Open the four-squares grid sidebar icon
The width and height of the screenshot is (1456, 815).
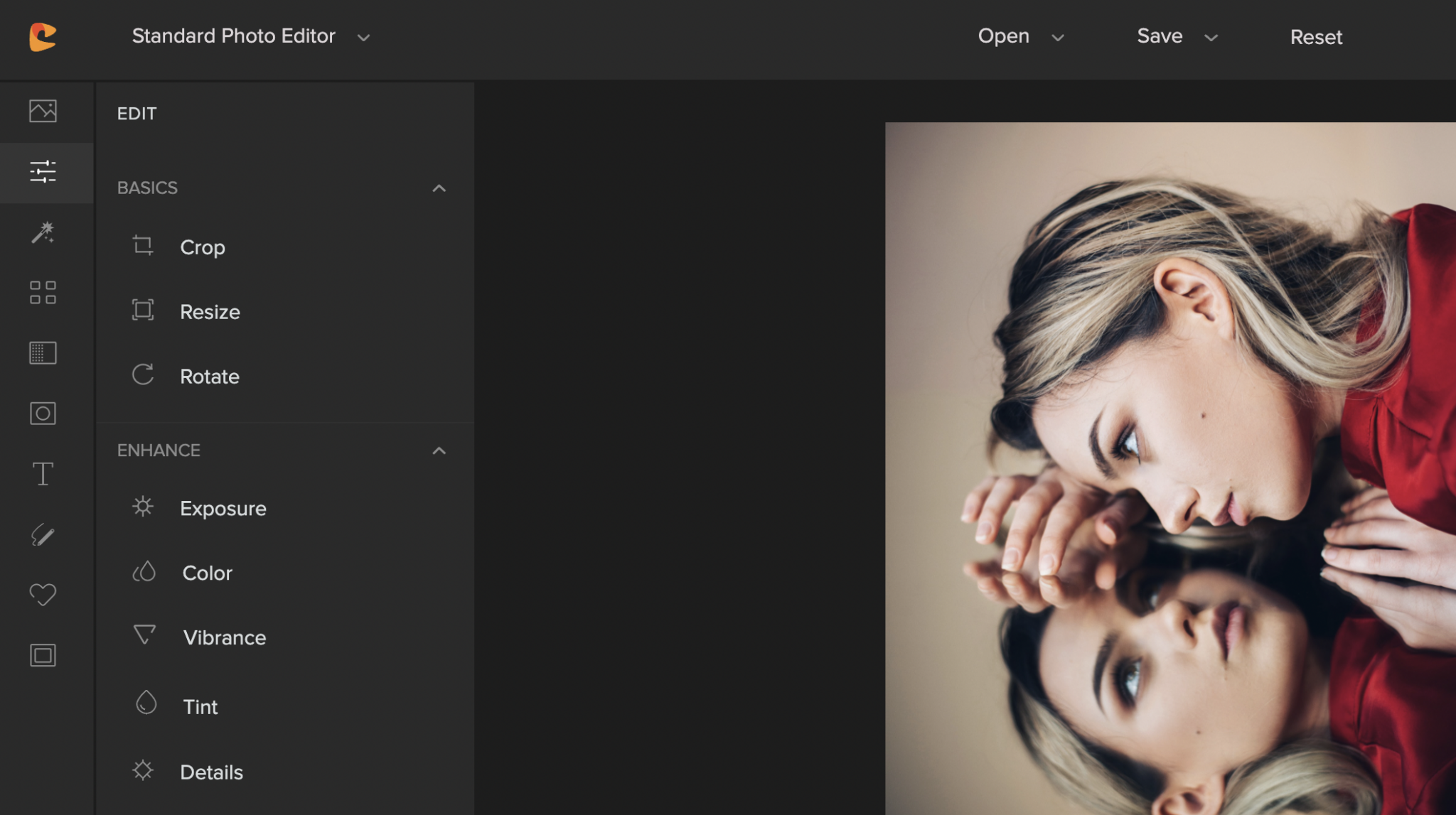coord(43,292)
